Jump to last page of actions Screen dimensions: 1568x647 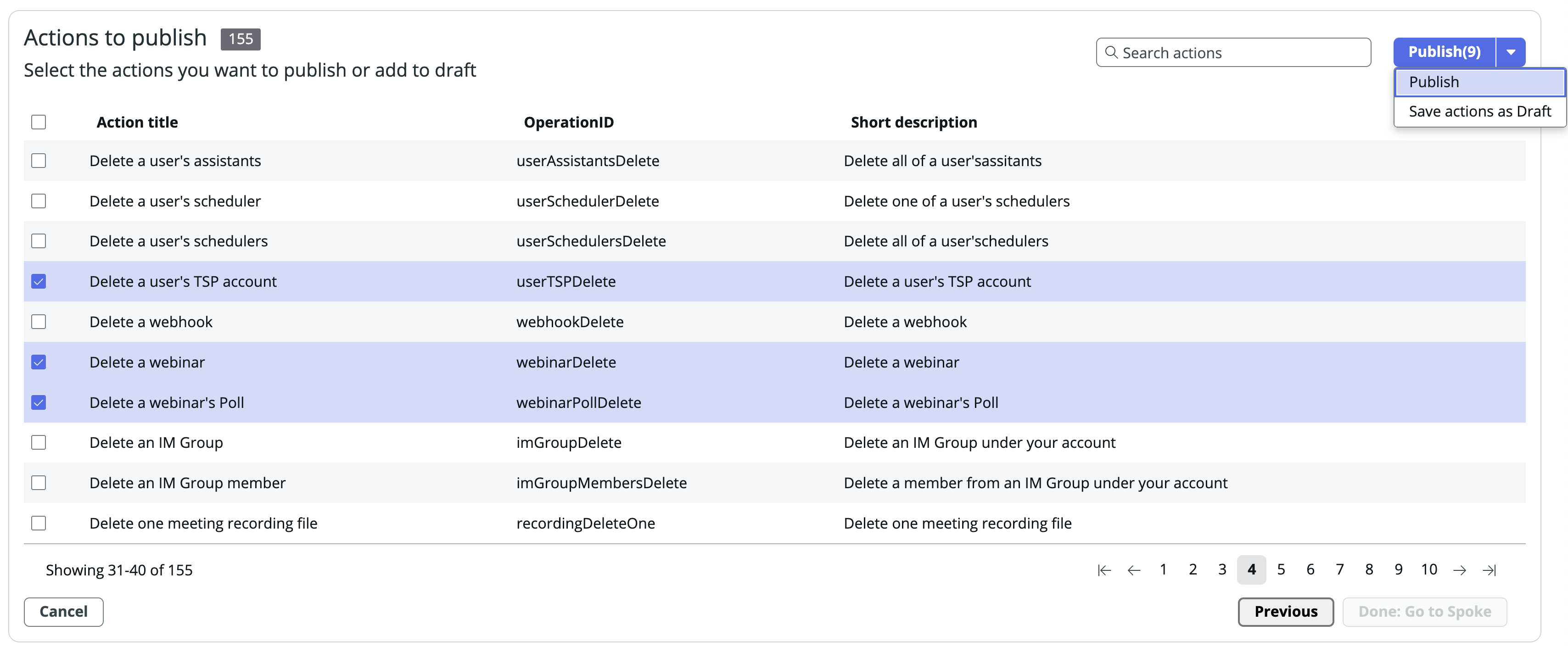click(x=1489, y=570)
